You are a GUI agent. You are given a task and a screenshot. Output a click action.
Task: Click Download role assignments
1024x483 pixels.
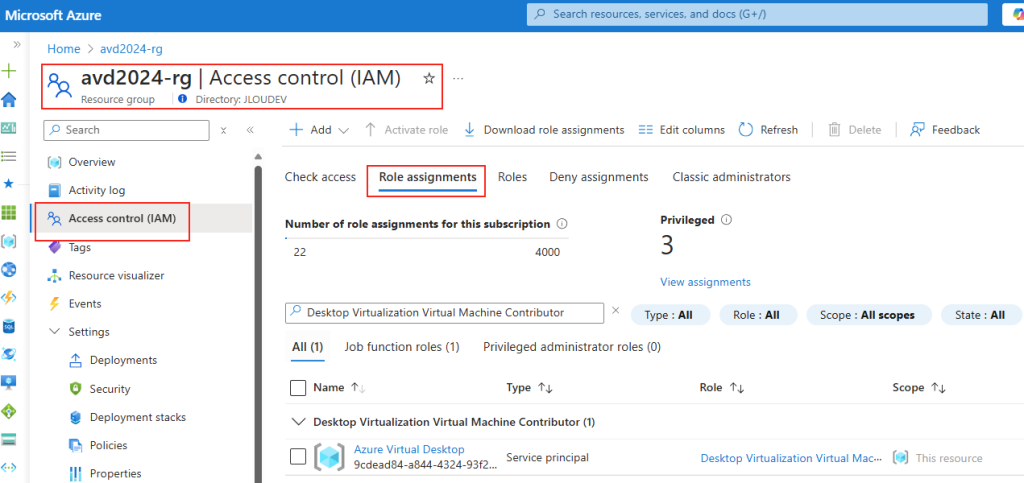[x=544, y=130]
